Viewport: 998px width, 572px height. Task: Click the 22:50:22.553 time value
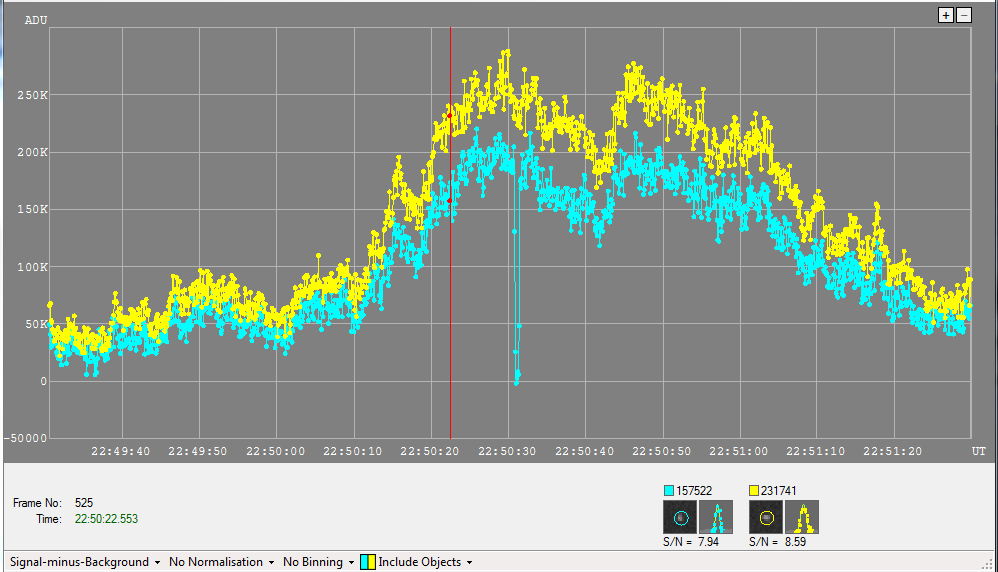pos(106,519)
